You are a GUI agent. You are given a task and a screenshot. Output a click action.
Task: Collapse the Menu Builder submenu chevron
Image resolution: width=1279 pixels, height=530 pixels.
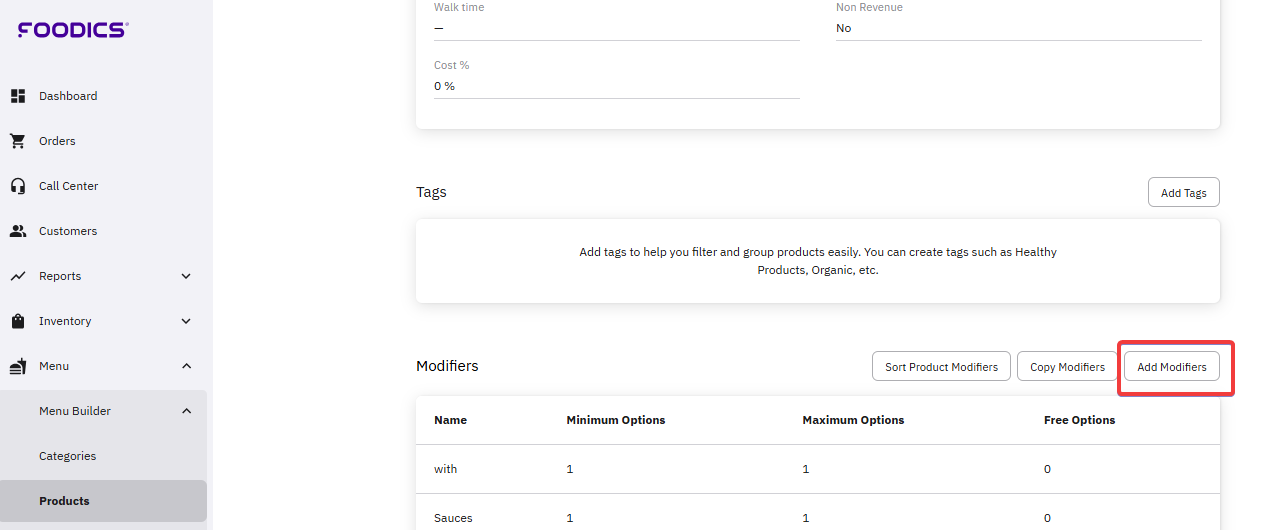point(186,411)
